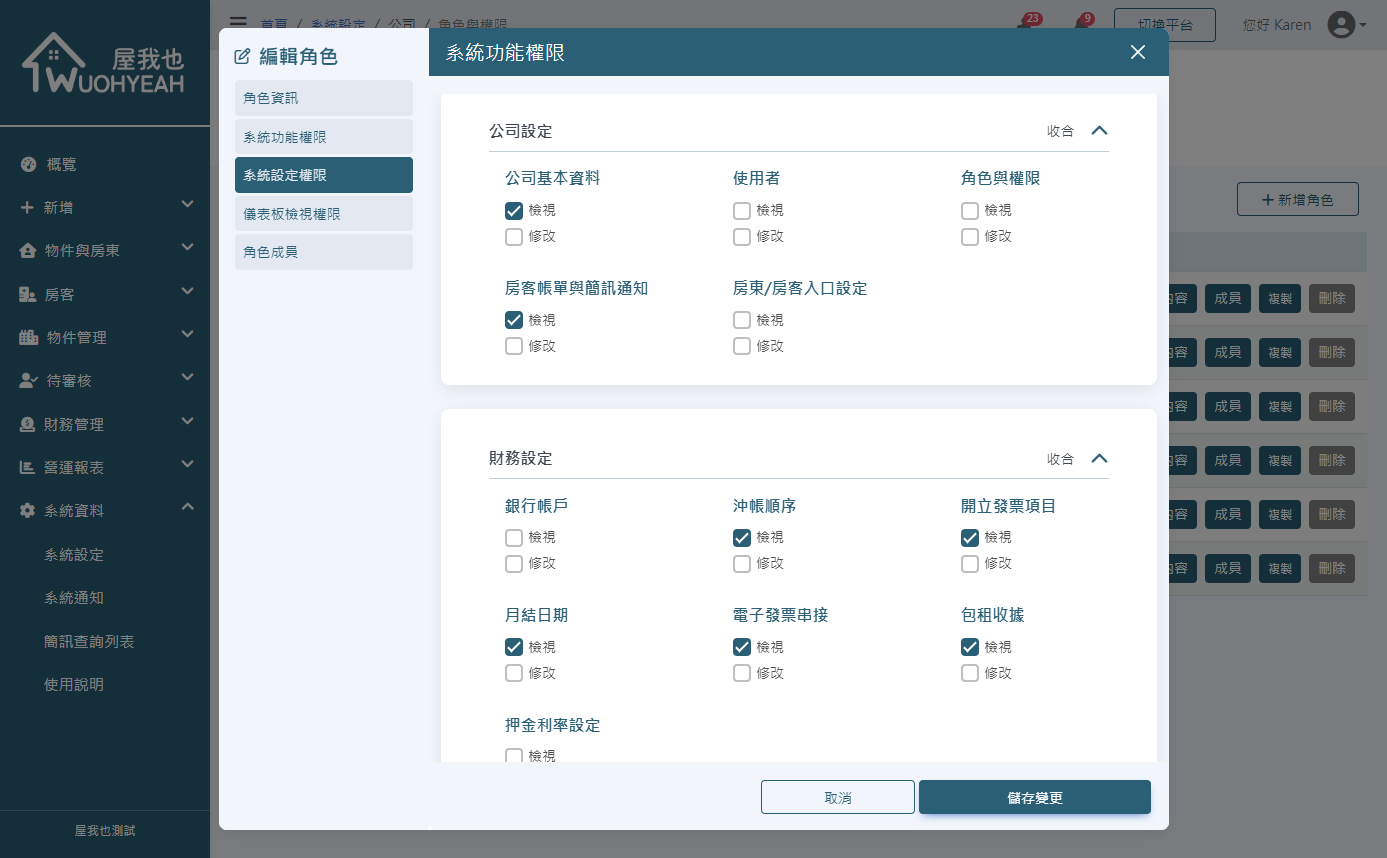Uncheck 檢視 under 月結日期
Screen dimensions: 1387x858
[x=514, y=647]
